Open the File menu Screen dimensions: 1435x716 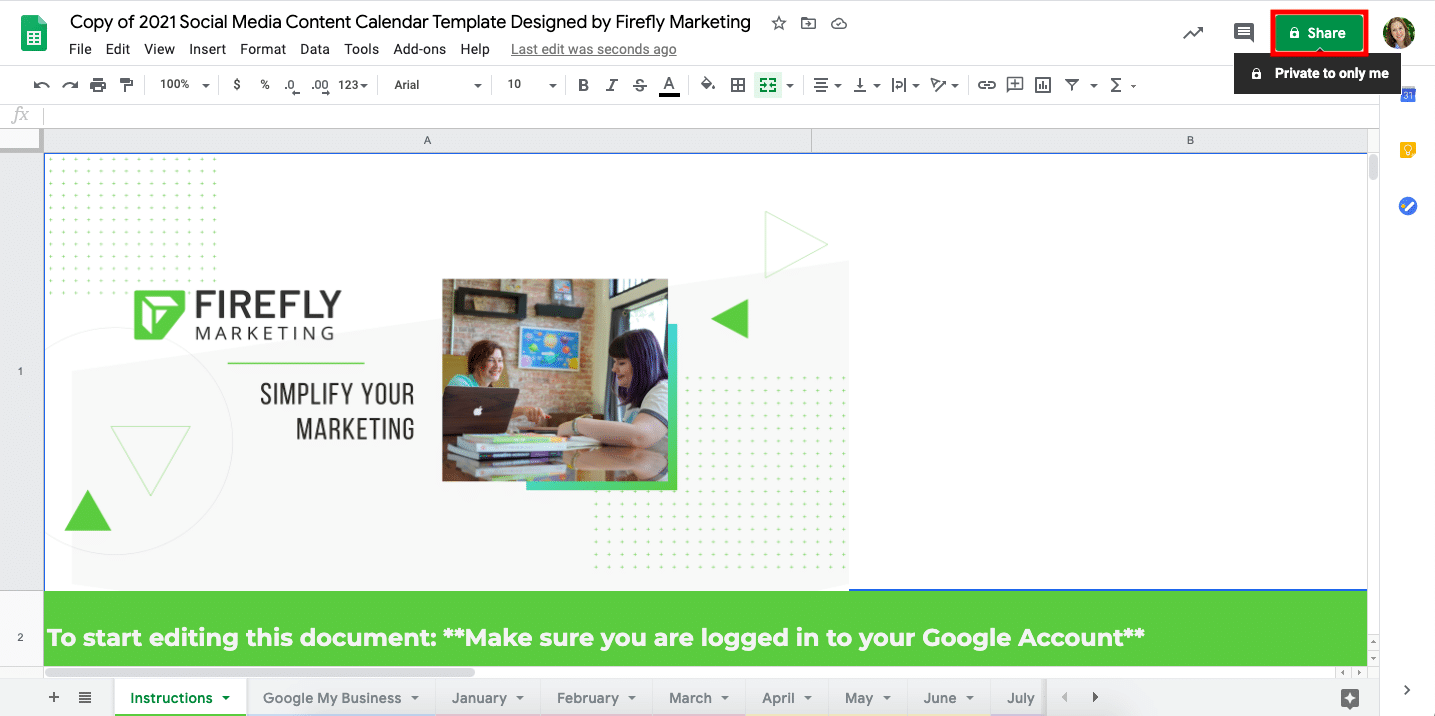(81, 49)
